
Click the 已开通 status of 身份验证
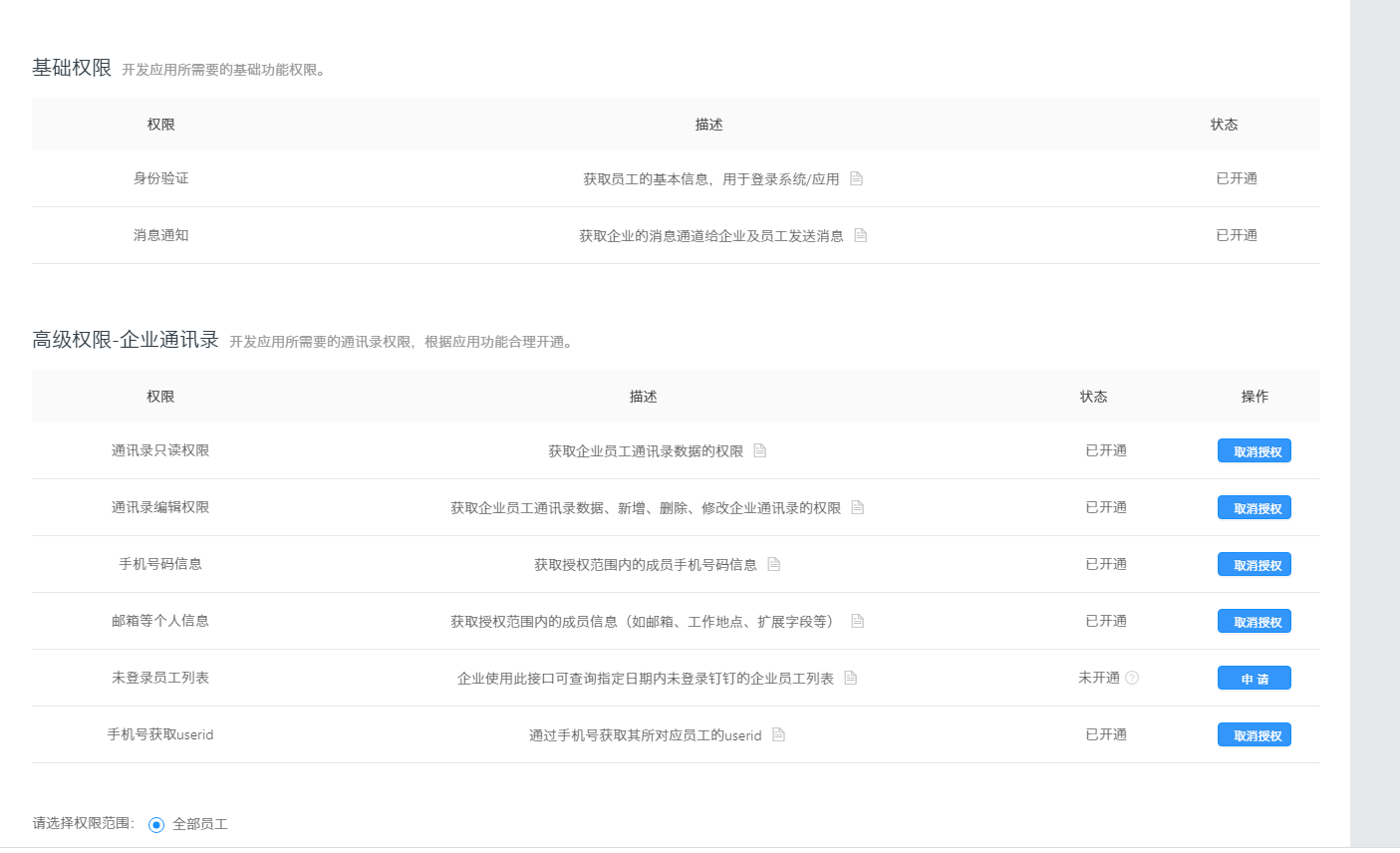click(1236, 178)
